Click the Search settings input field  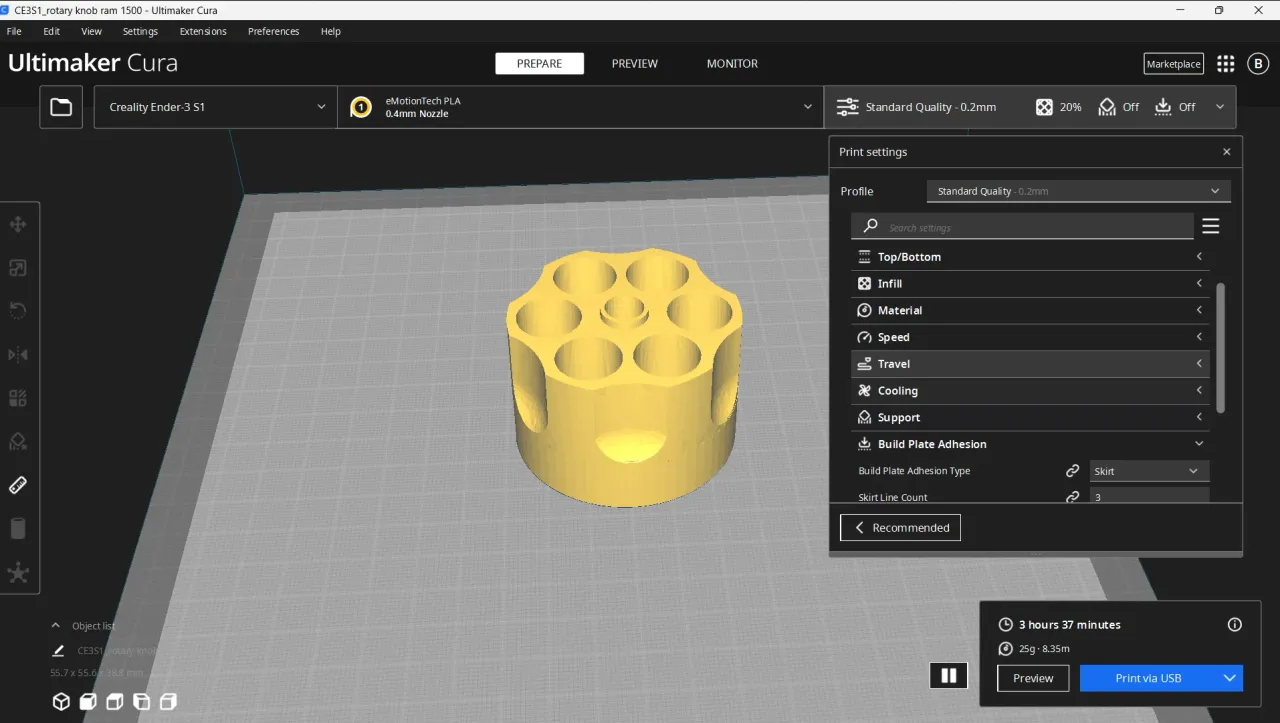[1021, 226]
